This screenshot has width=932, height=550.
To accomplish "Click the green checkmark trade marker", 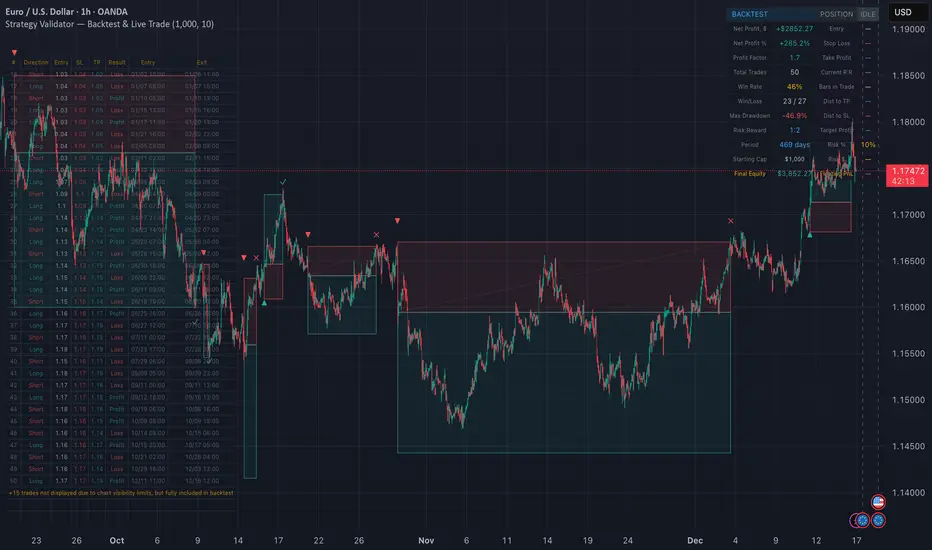I will pos(284,183).
